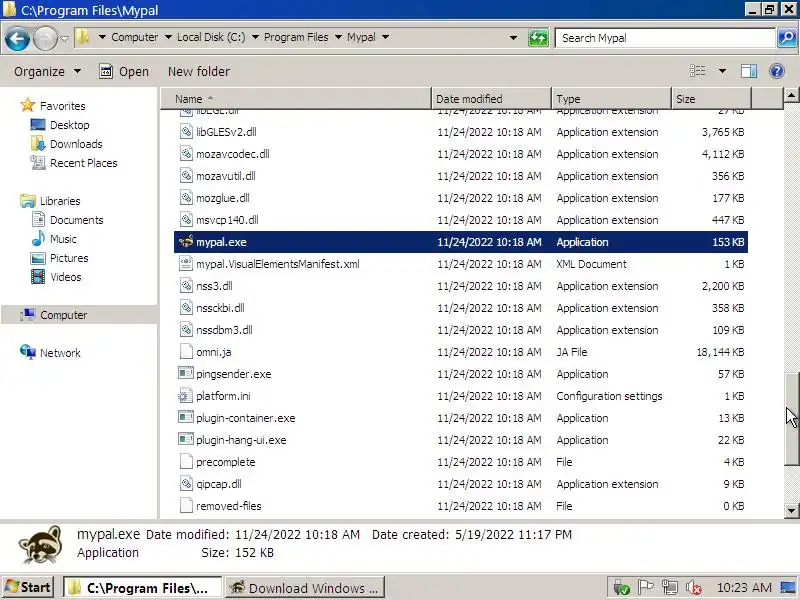Click the mozavcodec.dll file icon

(x=186, y=154)
